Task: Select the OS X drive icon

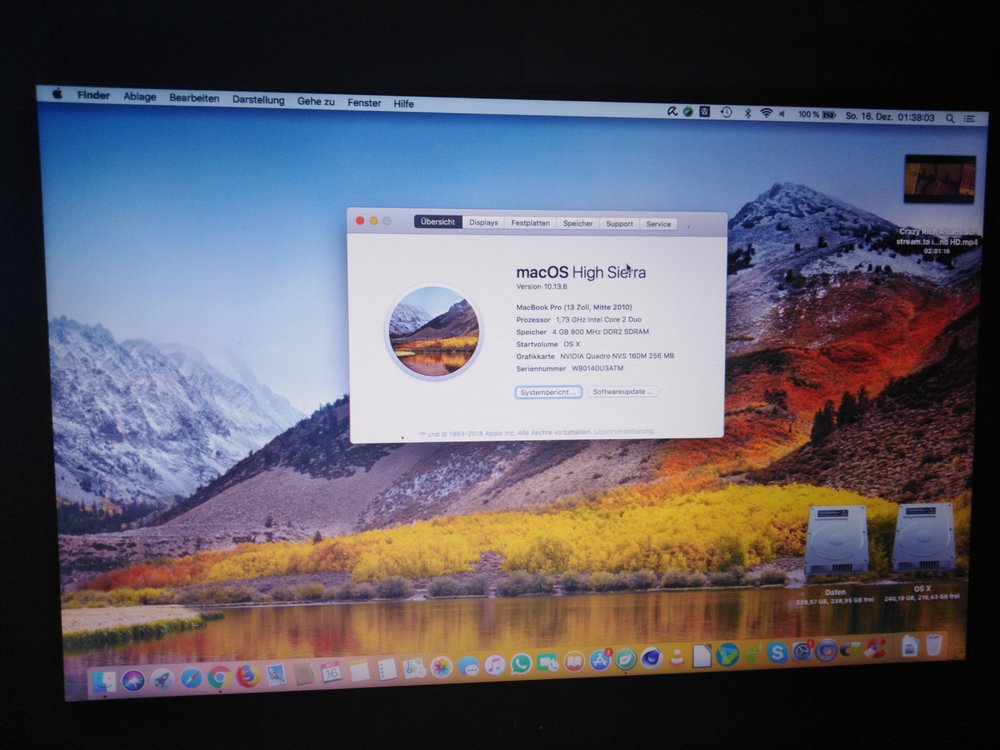Action: (x=923, y=538)
